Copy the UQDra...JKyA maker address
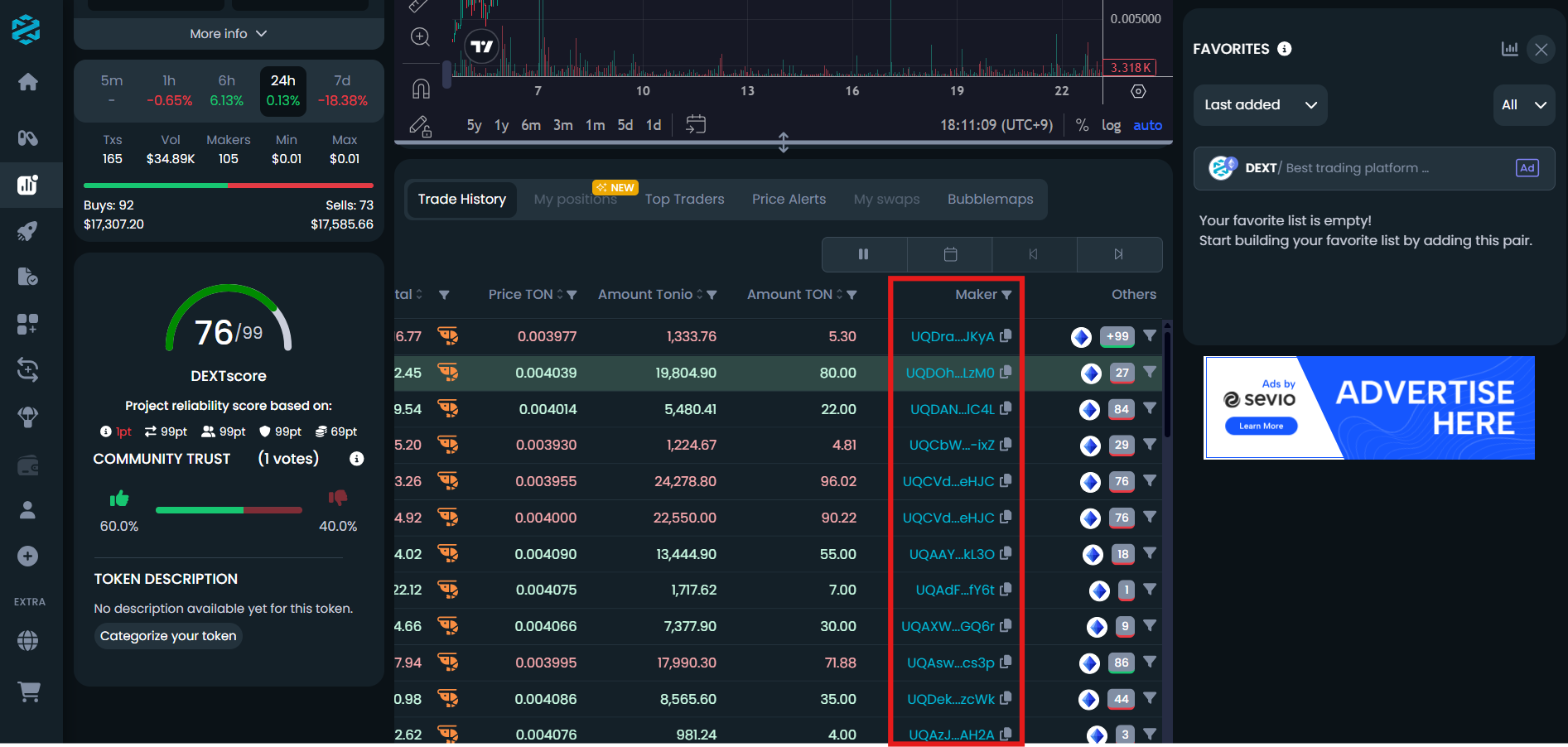The height and width of the screenshot is (747, 1568). (1006, 336)
